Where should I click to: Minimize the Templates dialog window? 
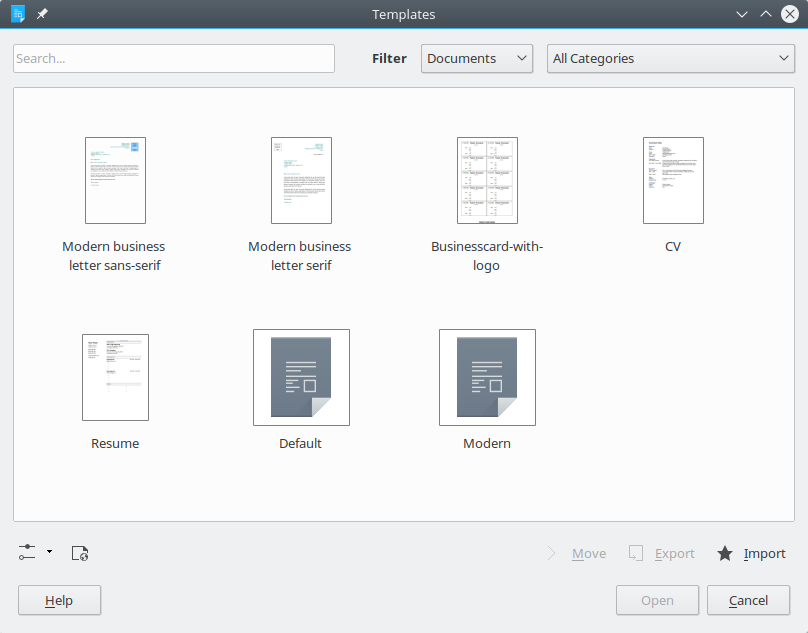[x=742, y=14]
